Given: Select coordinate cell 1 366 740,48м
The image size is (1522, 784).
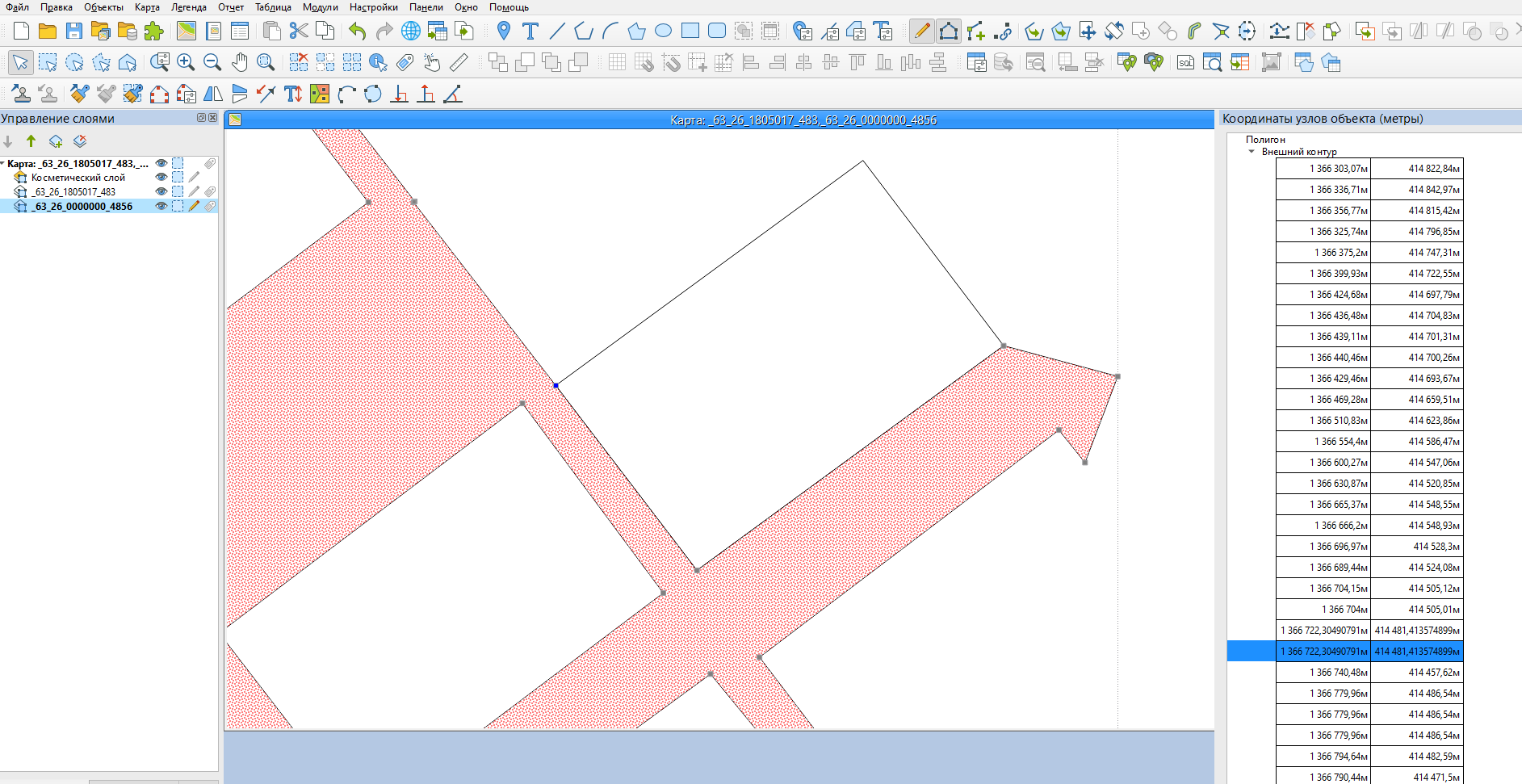Looking at the screenshot, I should click(x=1323, y=673).
